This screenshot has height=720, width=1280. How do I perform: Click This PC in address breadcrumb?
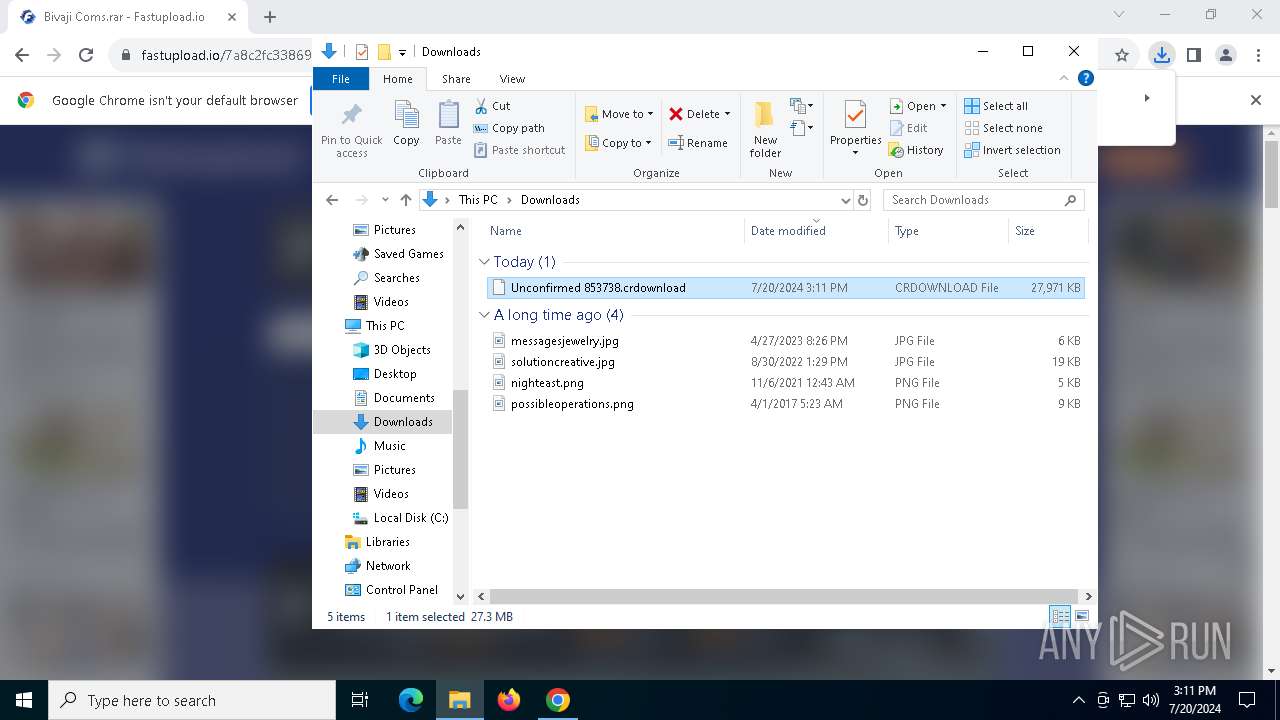(478, 200)
